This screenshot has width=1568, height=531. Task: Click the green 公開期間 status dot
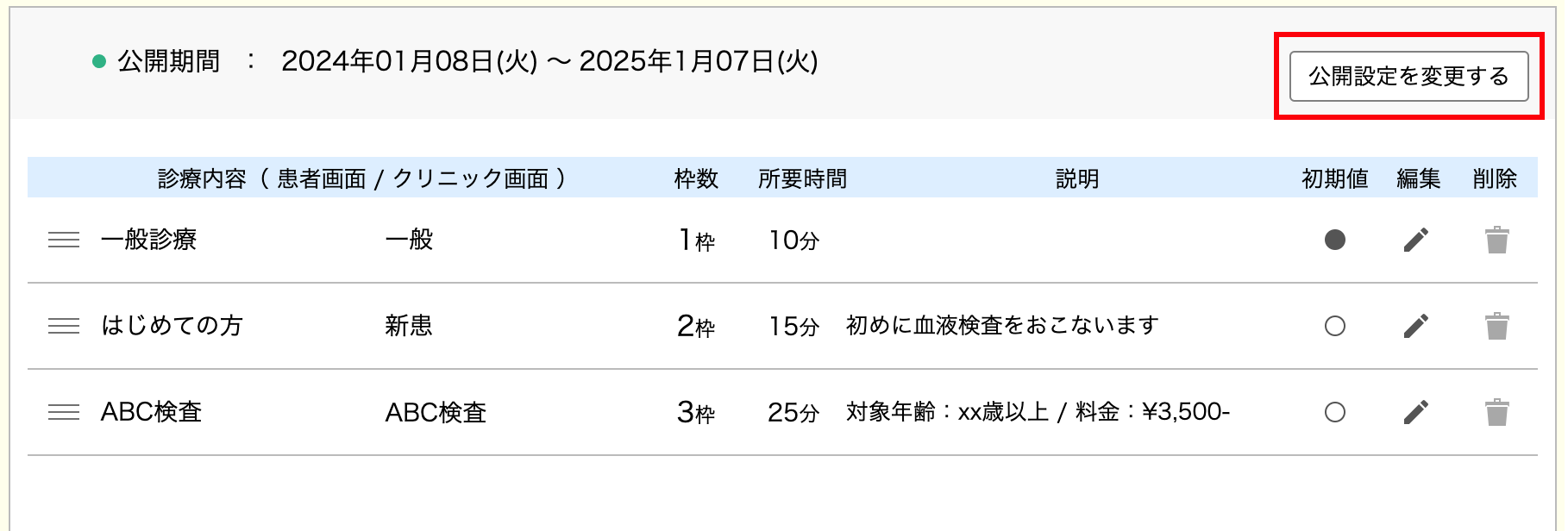tap(99, 61)
